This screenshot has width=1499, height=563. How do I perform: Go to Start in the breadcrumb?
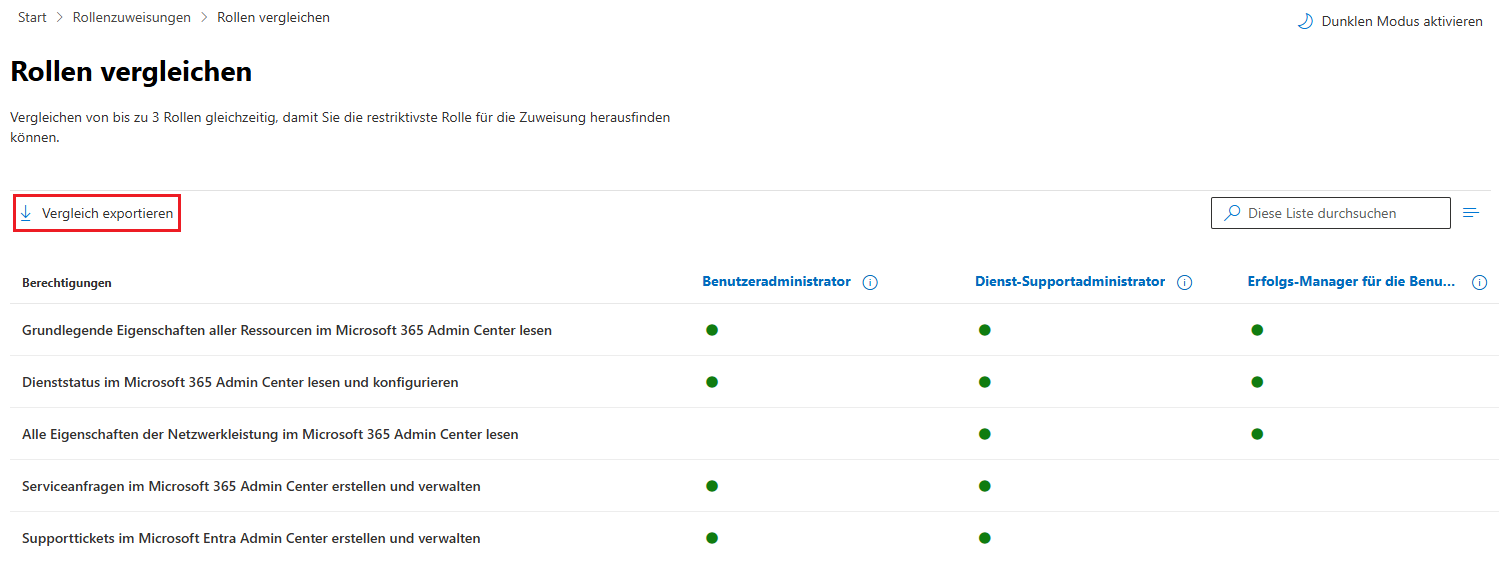[x=32, y=18]
